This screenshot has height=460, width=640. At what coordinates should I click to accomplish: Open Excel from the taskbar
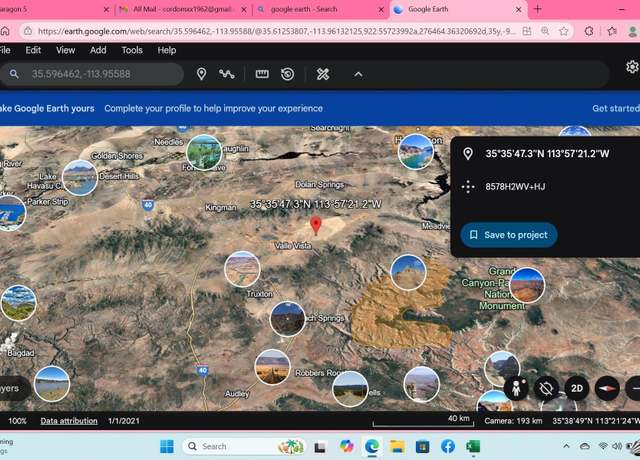pos(473,446)
